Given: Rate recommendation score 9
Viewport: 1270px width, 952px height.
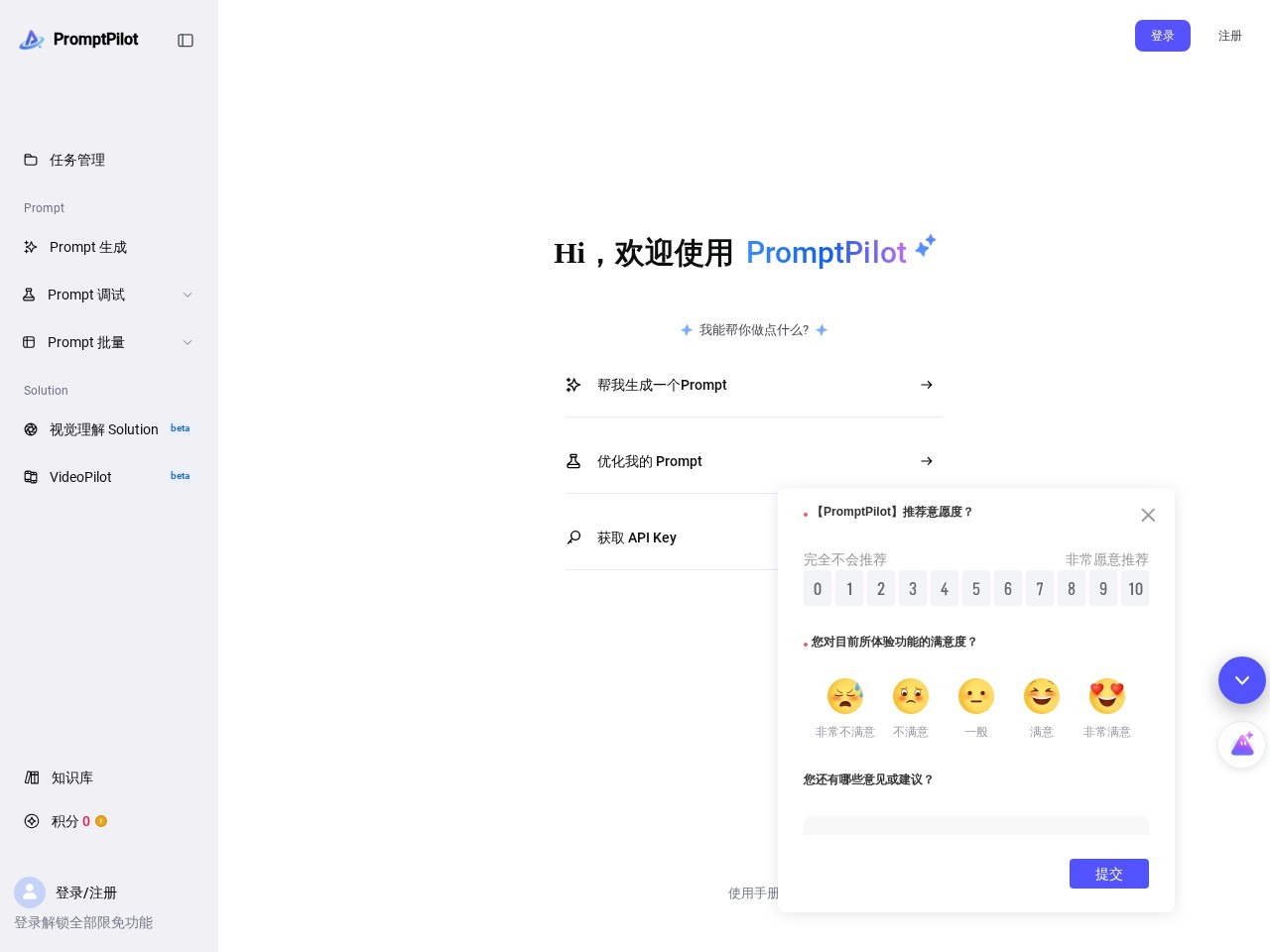Looking at the screenshot, I should [x=1103, y=589].
